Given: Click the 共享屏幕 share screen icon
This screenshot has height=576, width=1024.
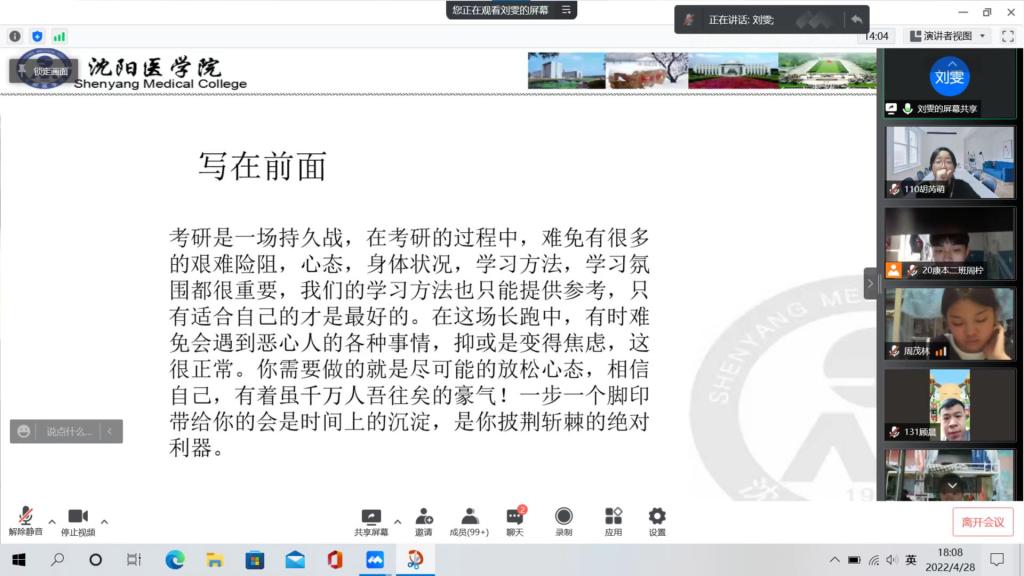Looking at the screenshot, I should (x=371, y=521).
